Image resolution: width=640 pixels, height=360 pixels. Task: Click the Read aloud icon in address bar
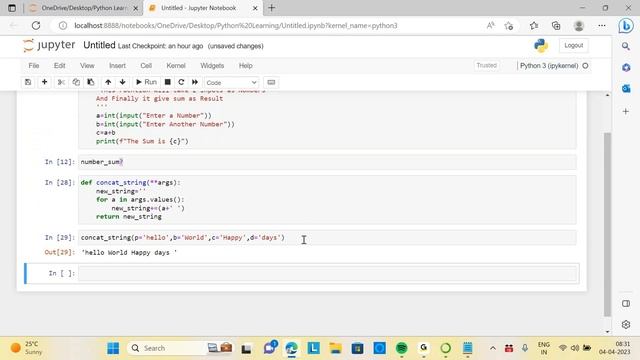491,26
